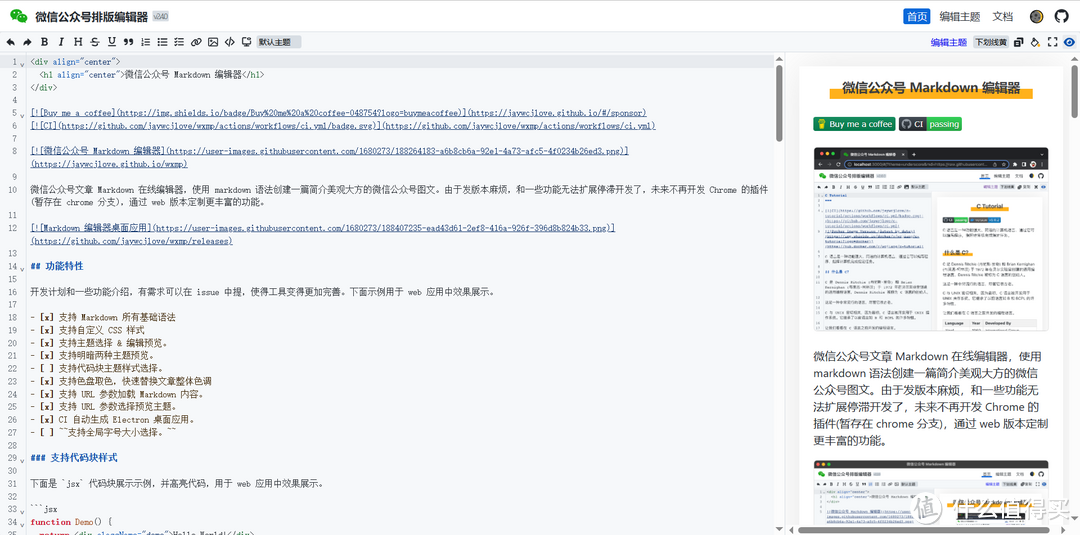Collapse the fold at line 14
The height and width of the screenshot is (535, 1080).
point(22,267)
